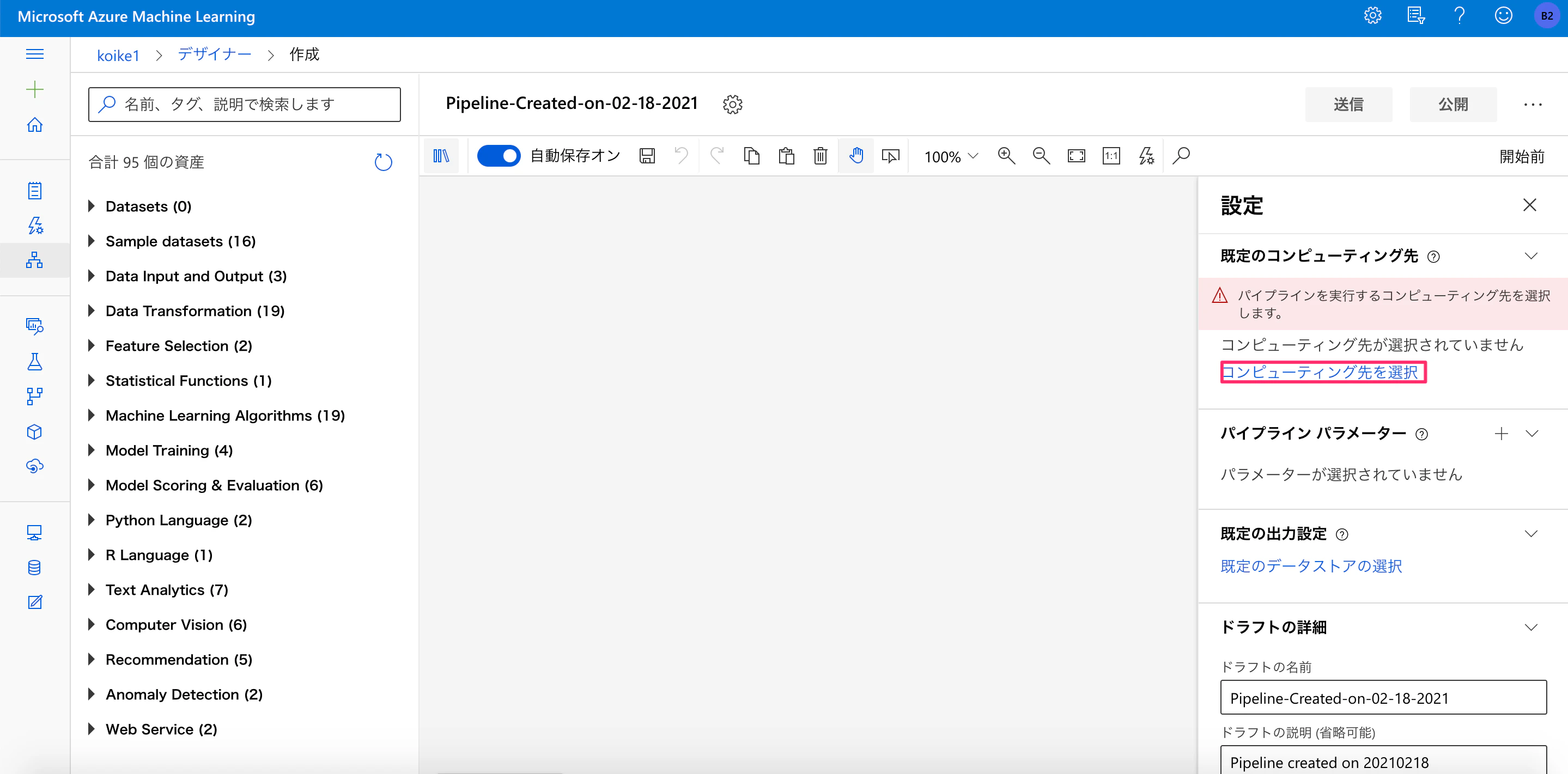
Task: Open the hamburger navigation menu
Action: (x=35, y=54)
